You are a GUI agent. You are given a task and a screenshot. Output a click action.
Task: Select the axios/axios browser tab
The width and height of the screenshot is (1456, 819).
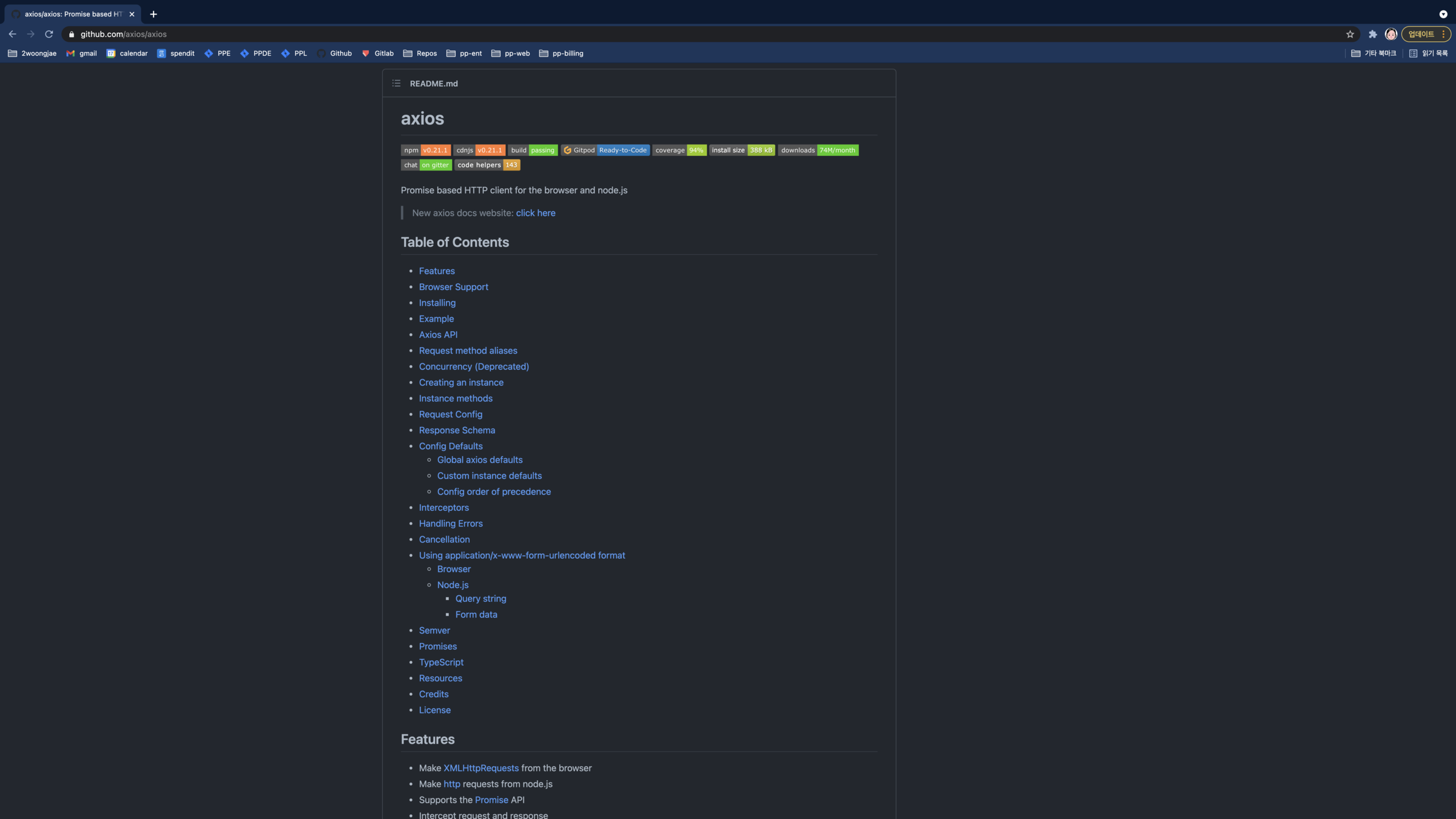click(73, 14)
